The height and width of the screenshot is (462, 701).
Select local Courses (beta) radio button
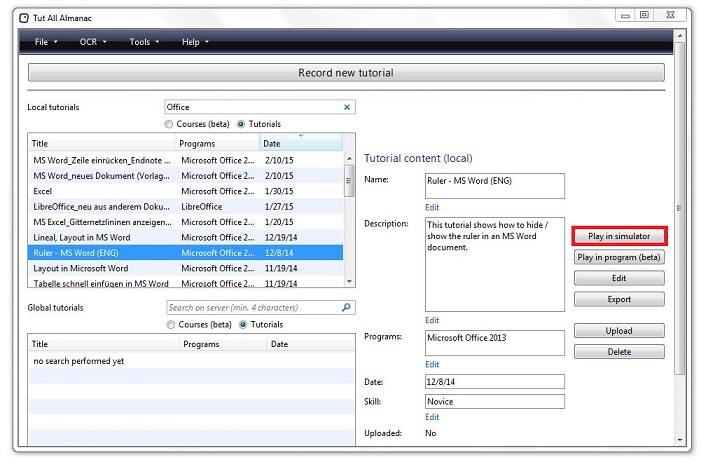170,124
